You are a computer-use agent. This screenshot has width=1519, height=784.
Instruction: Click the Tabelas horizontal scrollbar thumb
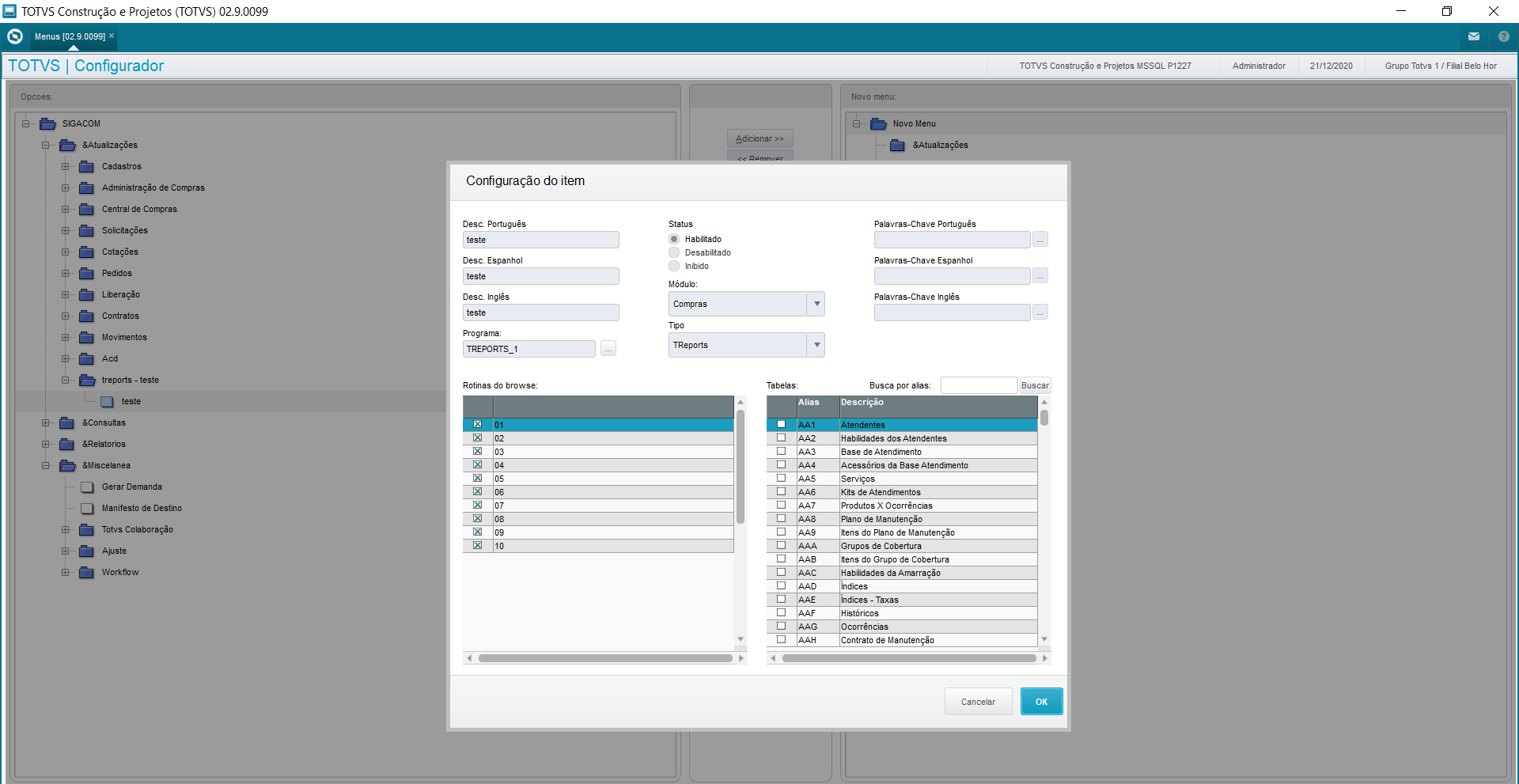click(909, 658)
